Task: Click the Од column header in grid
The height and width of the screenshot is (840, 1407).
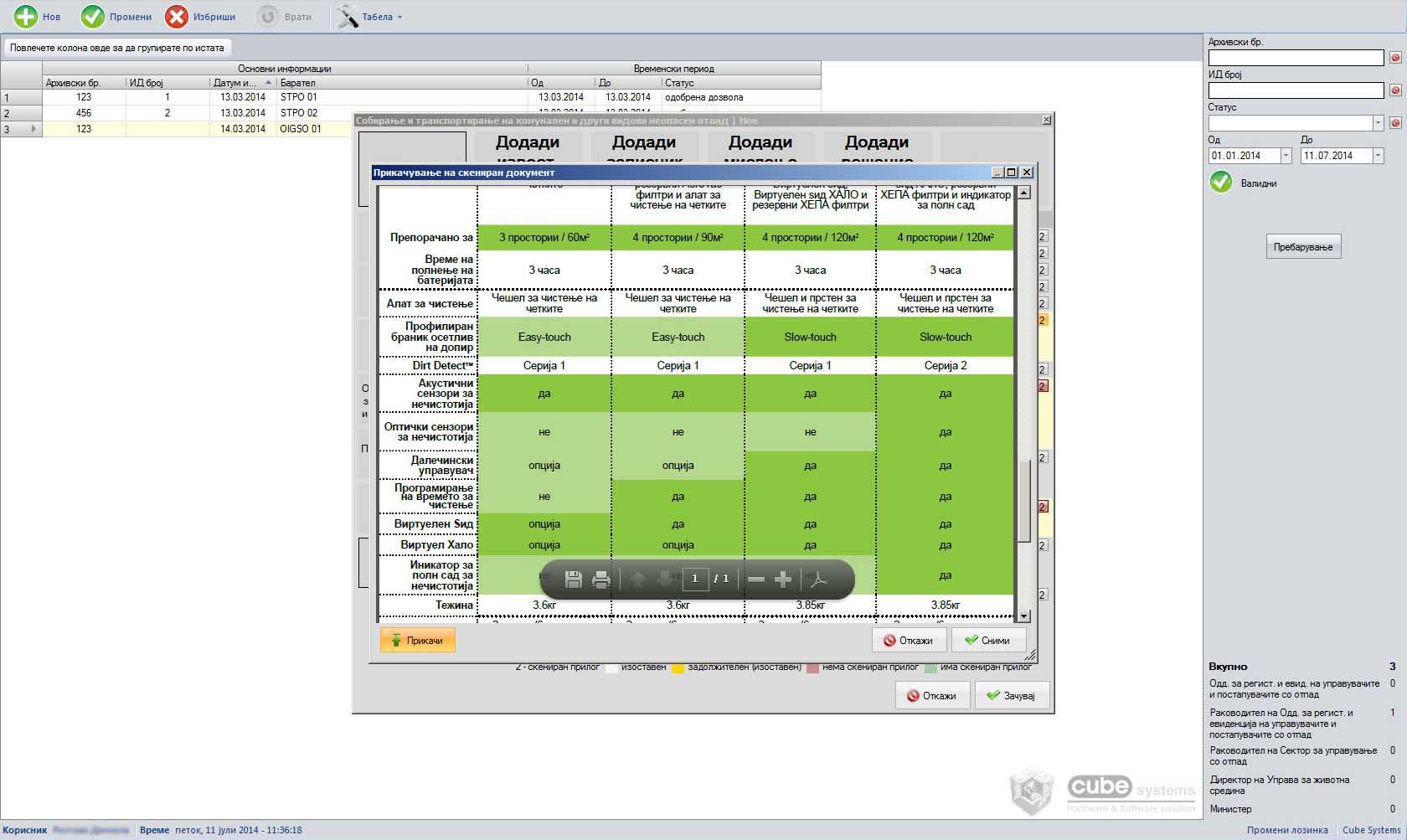Action: [561, 83]
